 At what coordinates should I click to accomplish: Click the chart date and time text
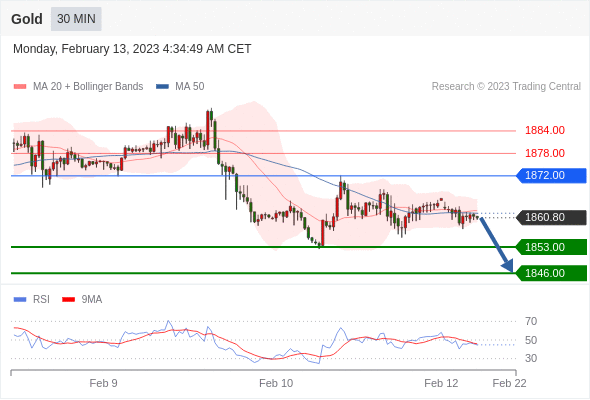click(x=132, y=49)
